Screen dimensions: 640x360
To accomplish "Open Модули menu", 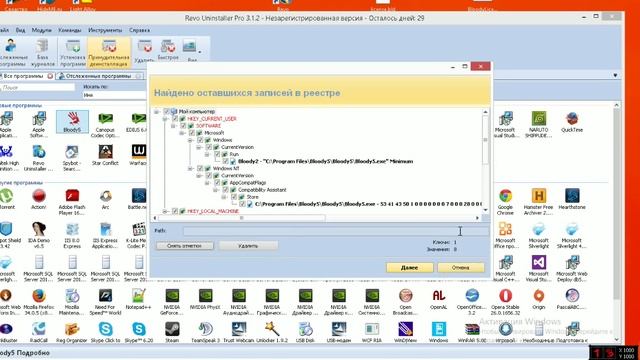I will (42, 30).
